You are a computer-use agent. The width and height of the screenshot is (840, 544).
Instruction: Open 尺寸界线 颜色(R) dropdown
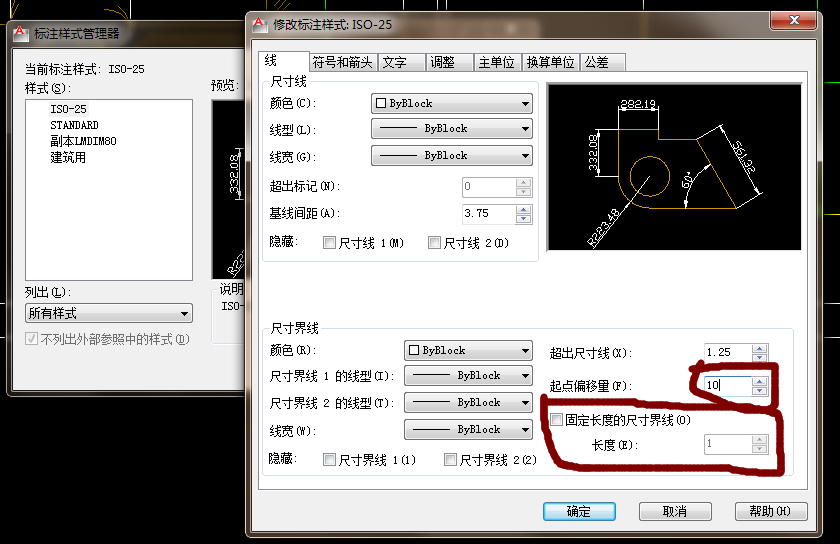click(468, 351)
